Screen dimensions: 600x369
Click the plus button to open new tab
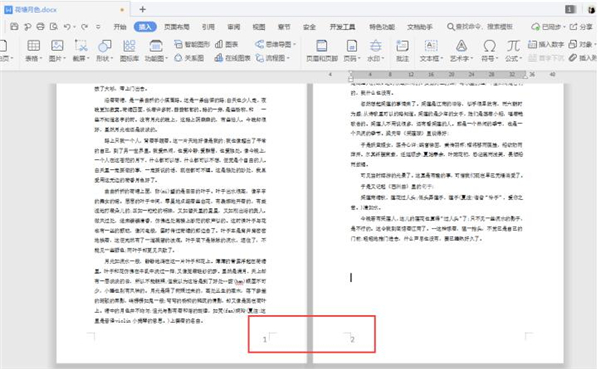(x=142, y=9)
